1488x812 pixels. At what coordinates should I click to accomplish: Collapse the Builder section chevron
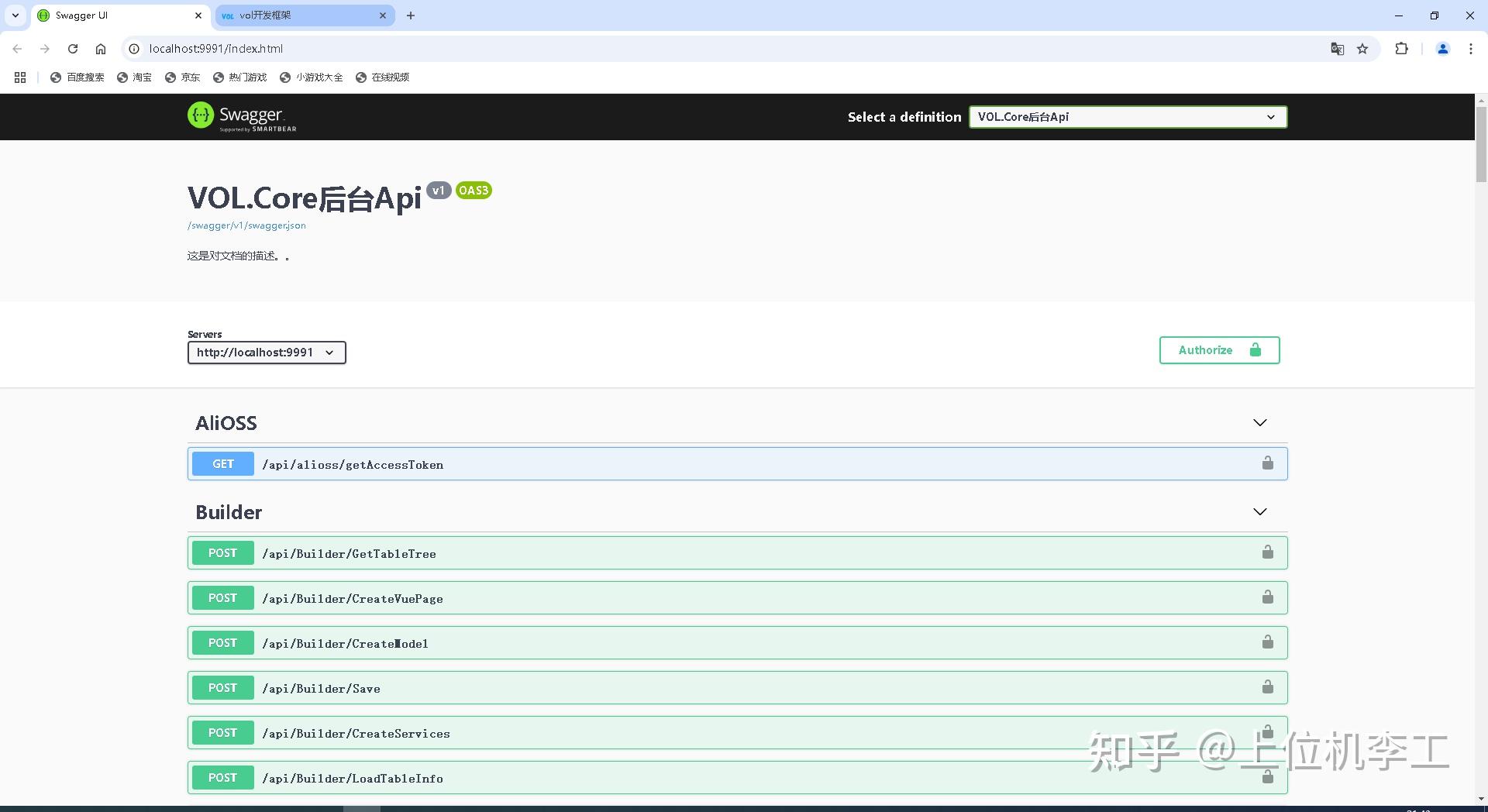click(1259, 511)
